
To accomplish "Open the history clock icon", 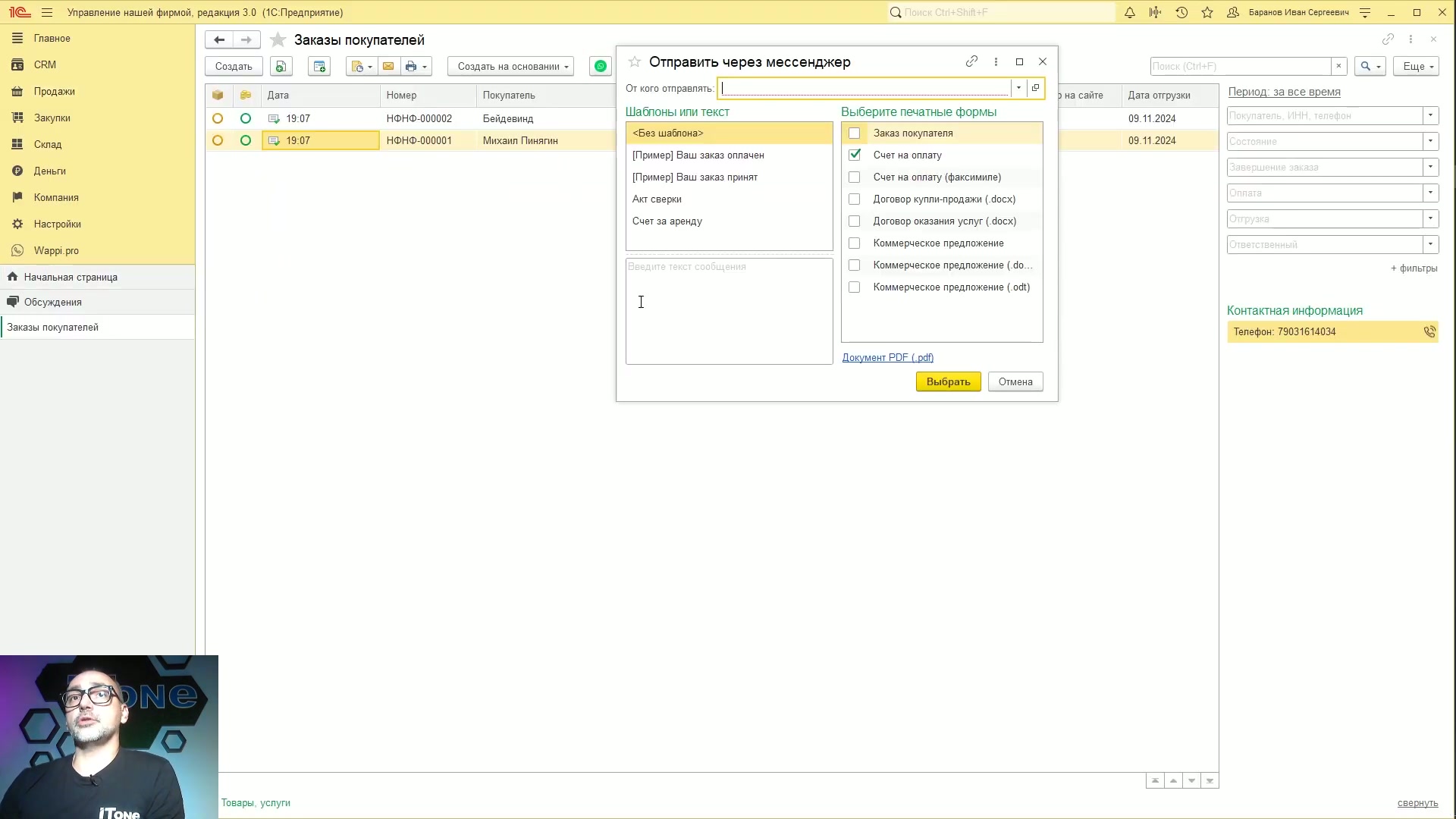I will tap(1181, 12).
